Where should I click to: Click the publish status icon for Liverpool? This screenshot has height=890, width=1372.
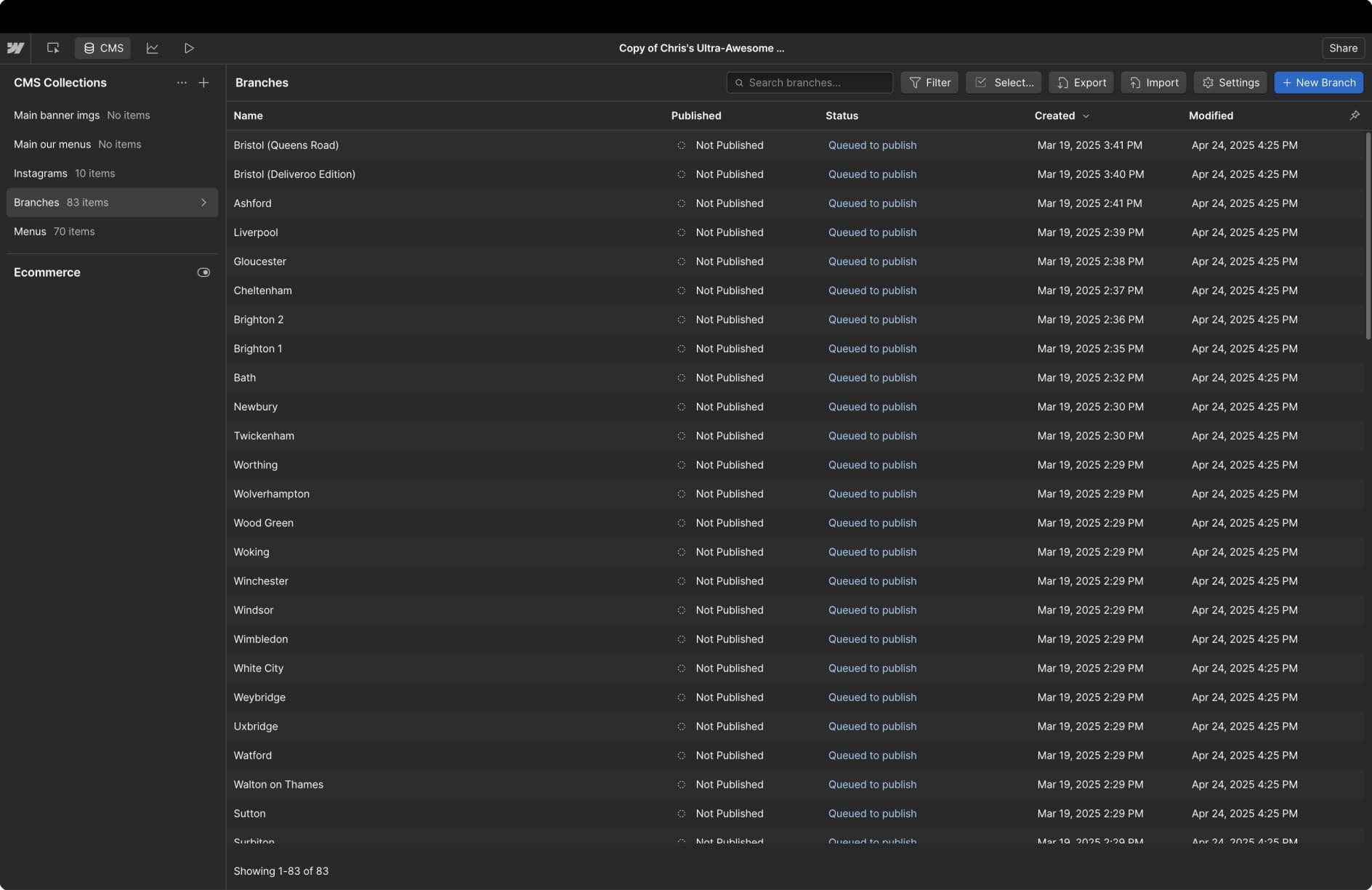tap(681, 232)
